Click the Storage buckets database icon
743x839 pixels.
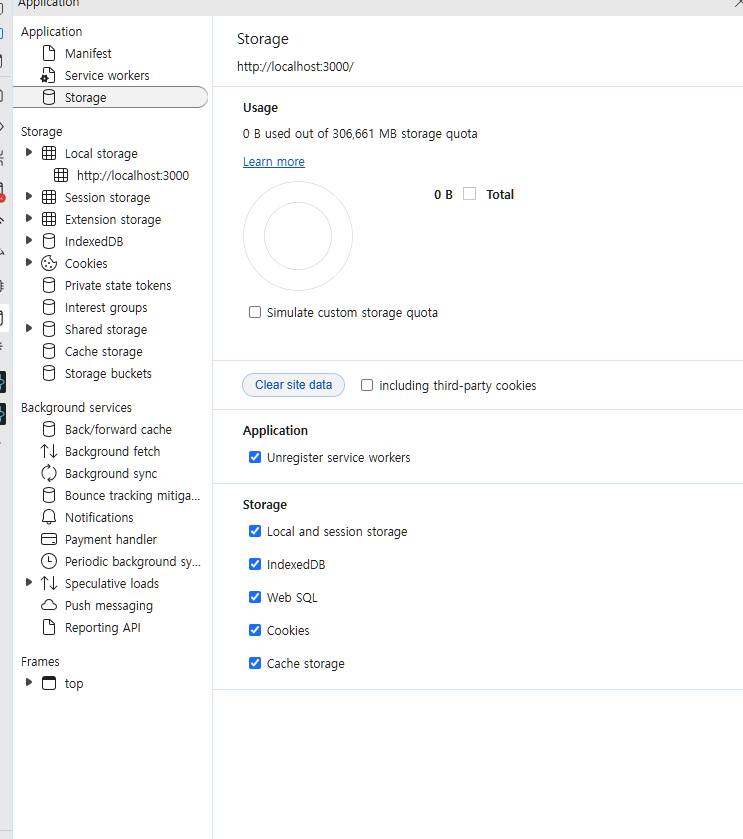[x=49, y=373]
